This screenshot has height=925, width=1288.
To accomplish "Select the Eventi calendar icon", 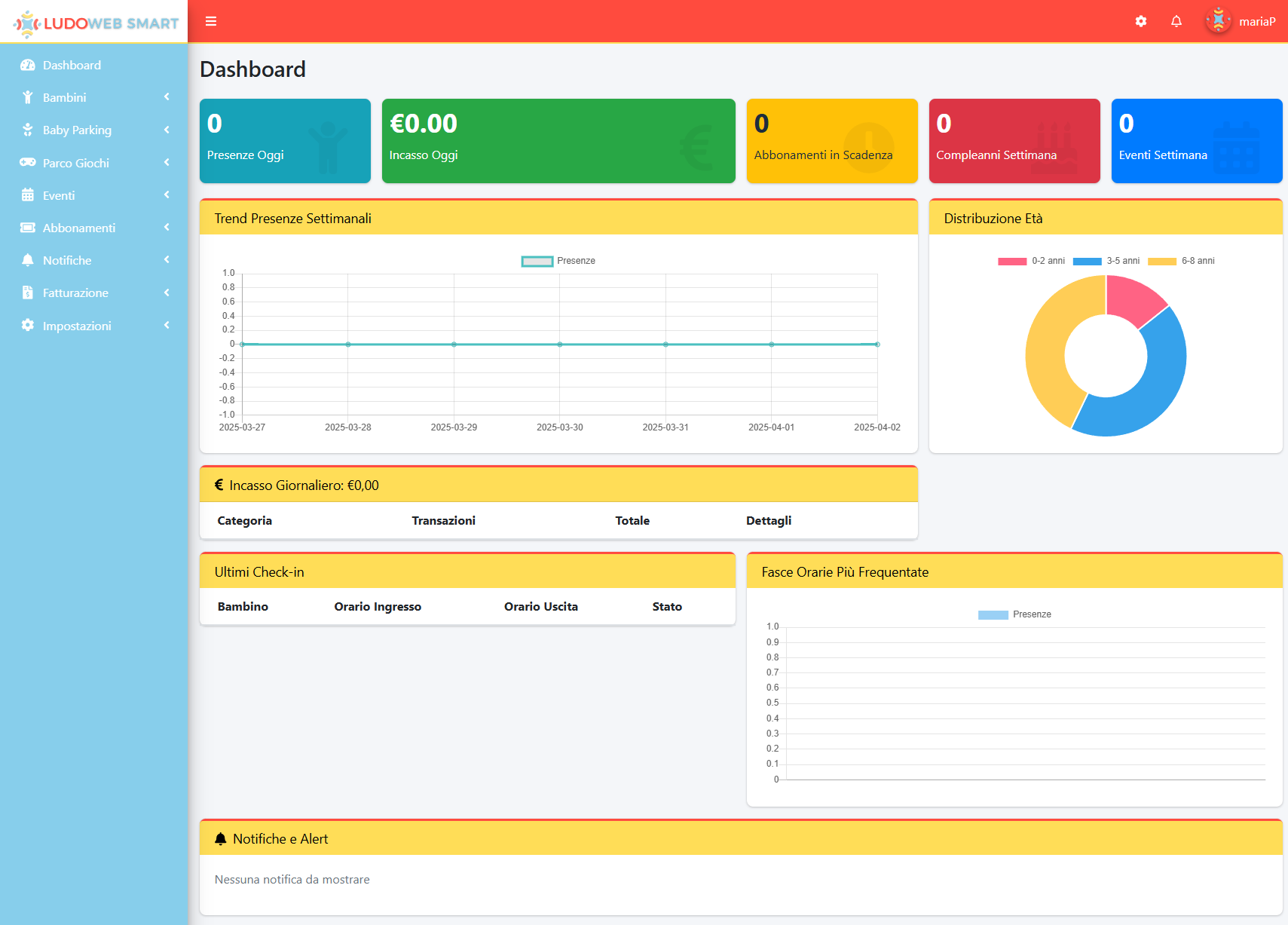I will tap(28, 195).
